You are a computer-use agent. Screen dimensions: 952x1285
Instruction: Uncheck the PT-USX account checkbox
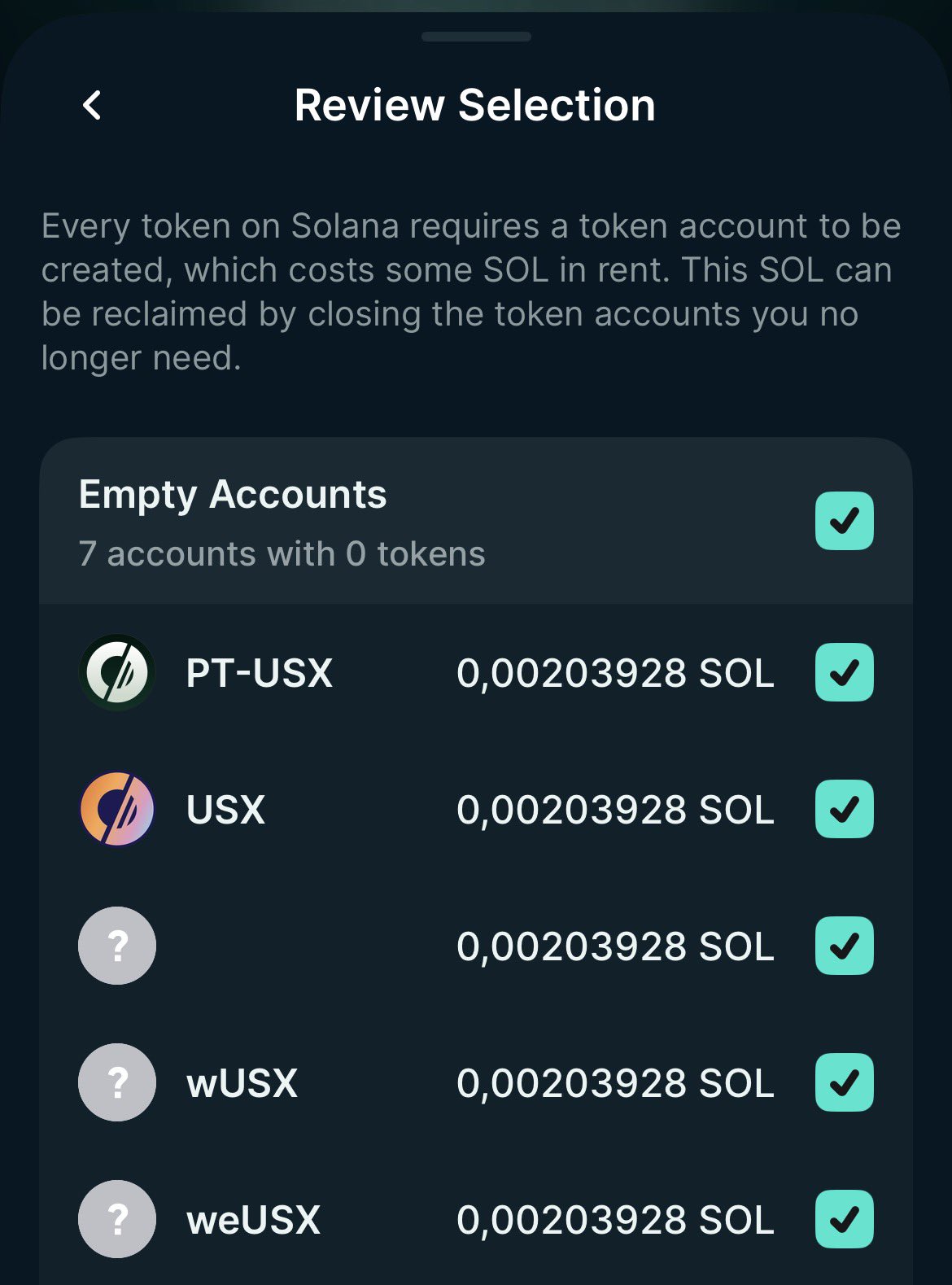coord(844,672)
